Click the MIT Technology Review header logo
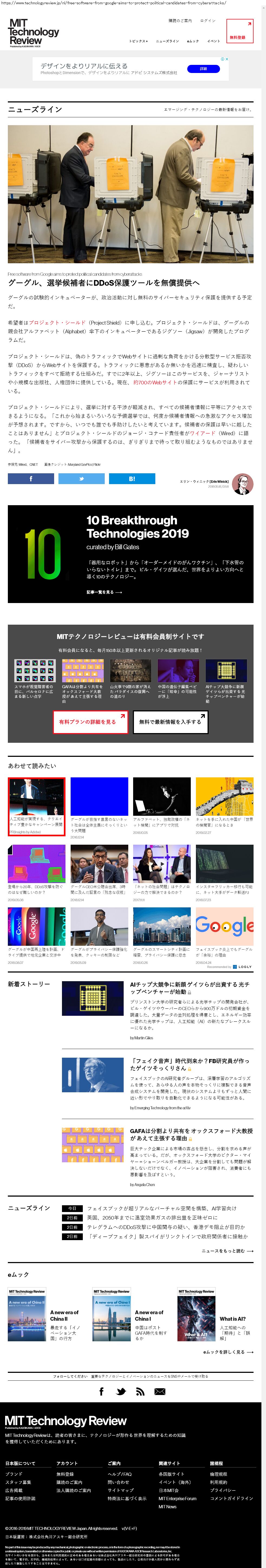The width and height of the screenshot is (266, 1568). [x=34, y=33]
